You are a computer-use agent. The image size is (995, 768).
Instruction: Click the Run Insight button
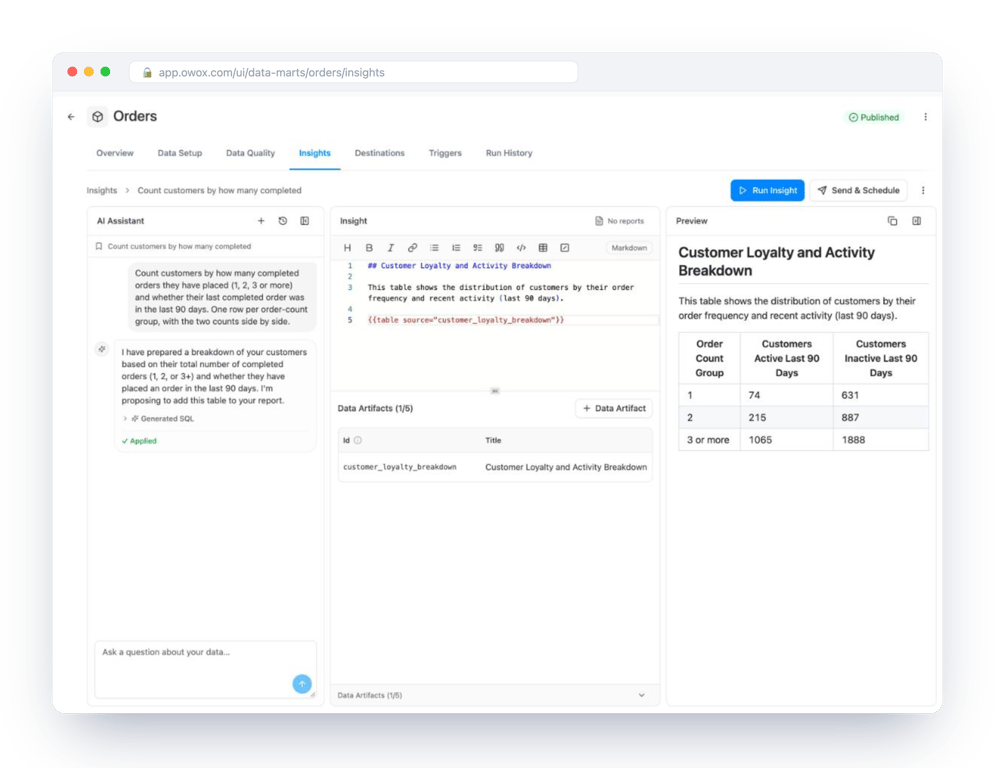767,190
